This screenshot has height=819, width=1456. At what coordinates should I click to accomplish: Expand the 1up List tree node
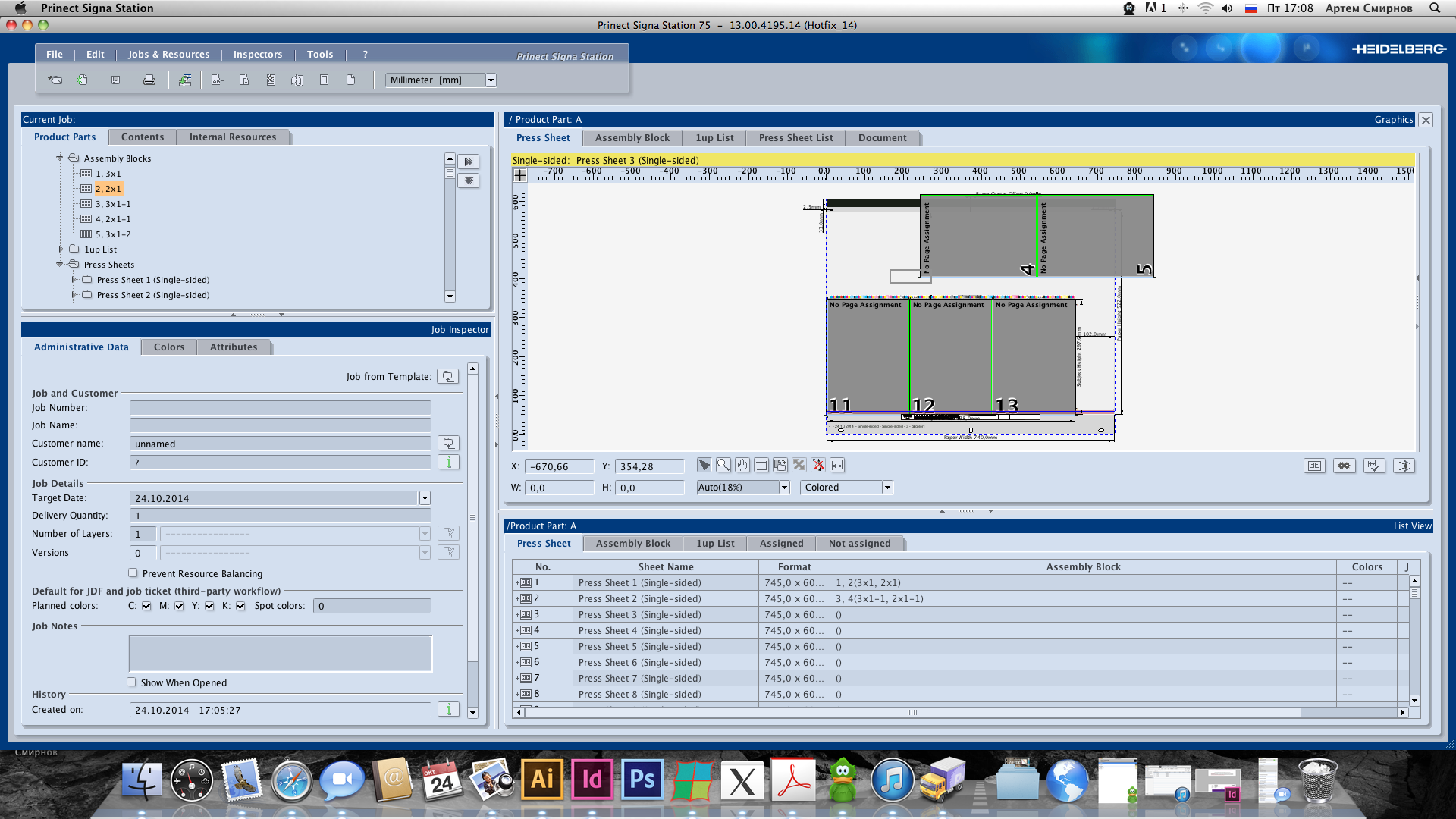tap(61, 249)
